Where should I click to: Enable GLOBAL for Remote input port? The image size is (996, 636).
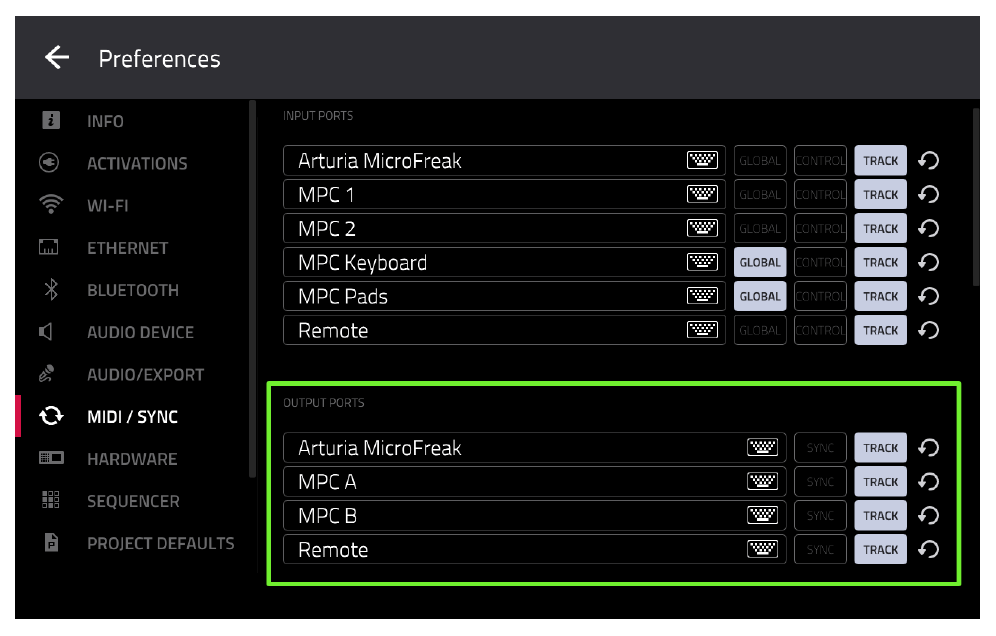pyautogui.click(x=760, y=330)
